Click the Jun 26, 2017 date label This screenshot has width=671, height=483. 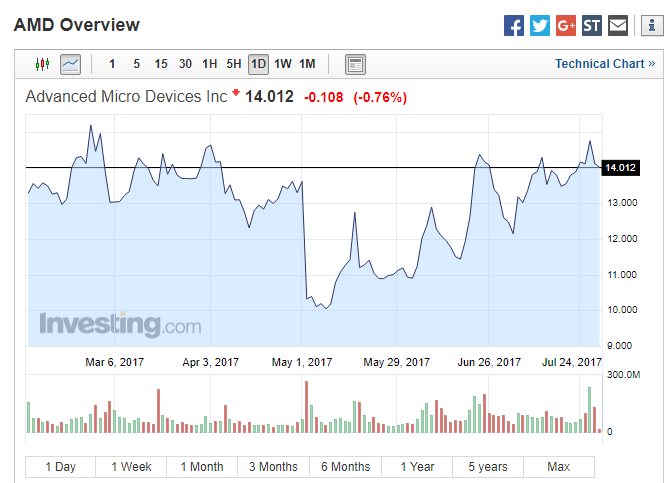click(x=489, y=362)
